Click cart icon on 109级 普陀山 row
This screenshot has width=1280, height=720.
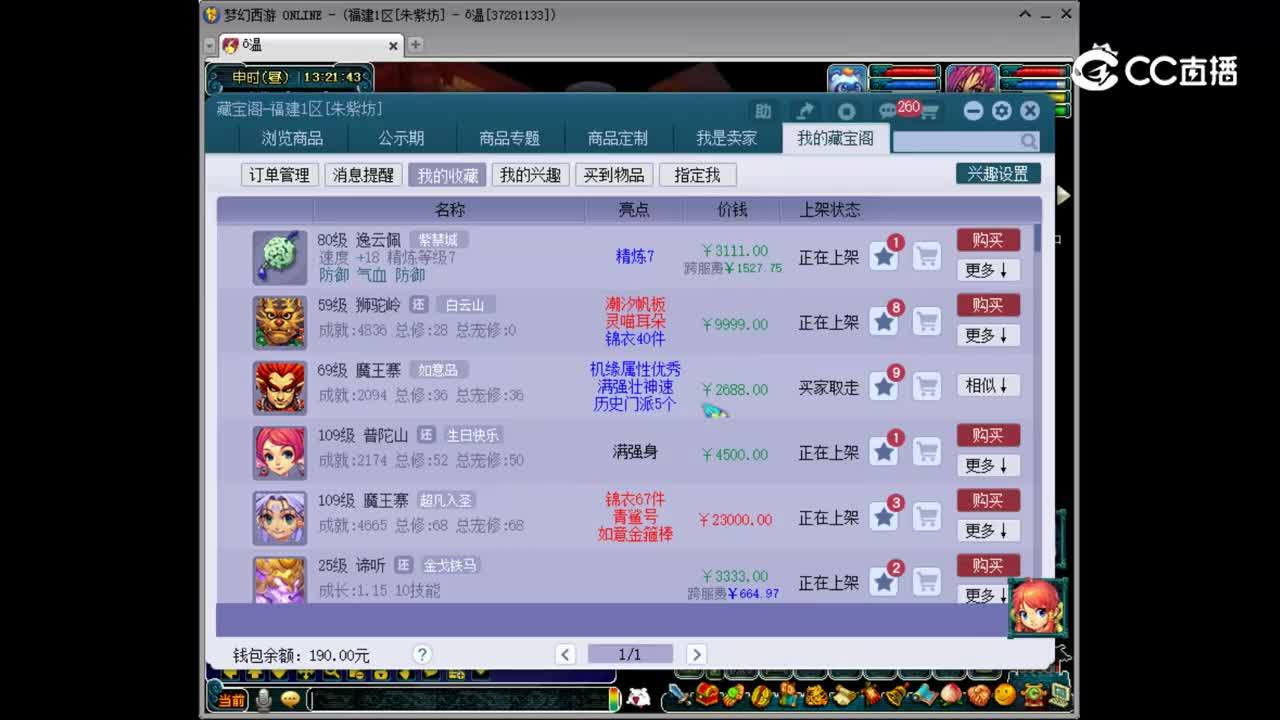click(x=927, y=452)
